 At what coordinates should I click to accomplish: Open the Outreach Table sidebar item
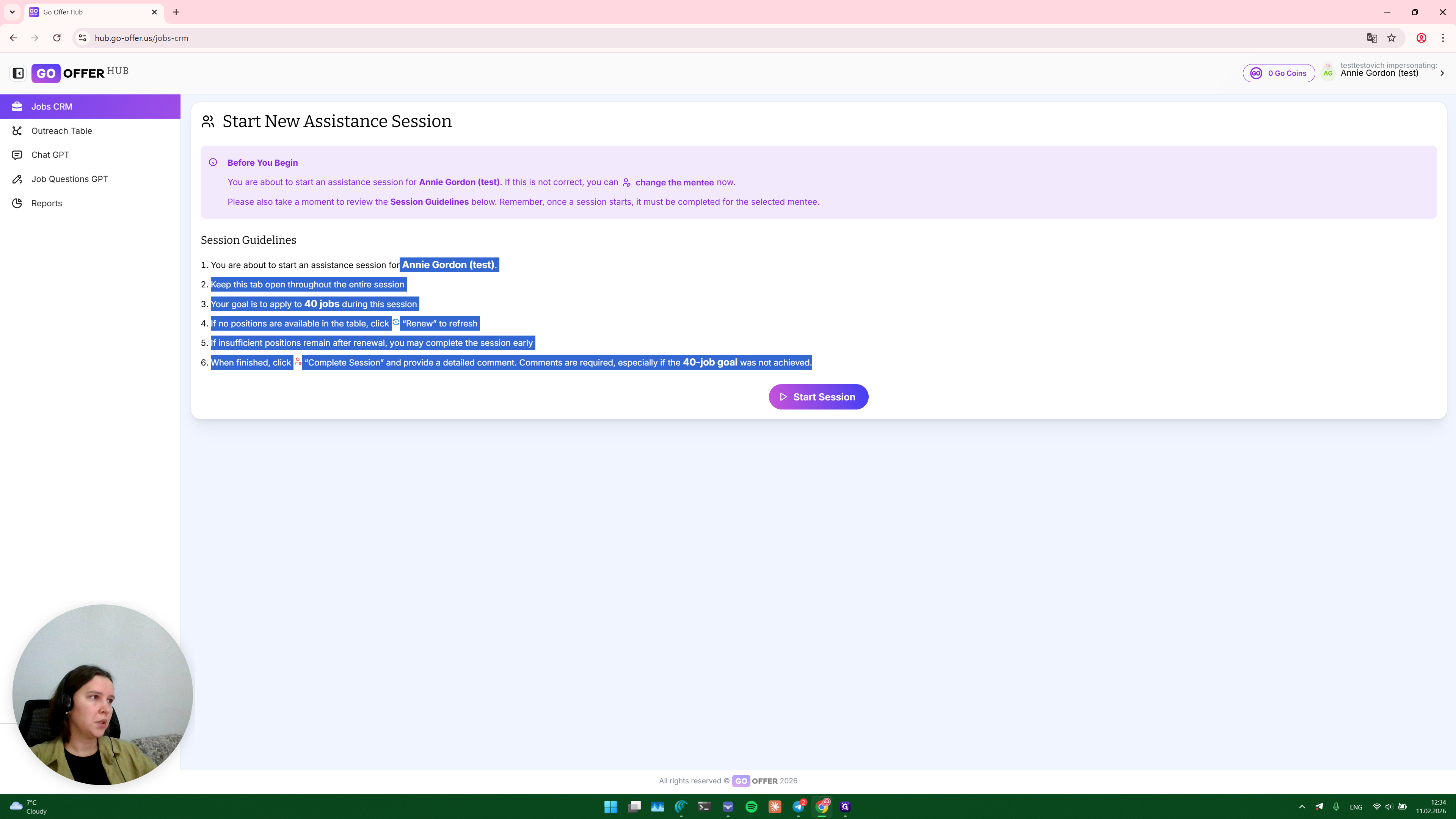tap(61, 130)
